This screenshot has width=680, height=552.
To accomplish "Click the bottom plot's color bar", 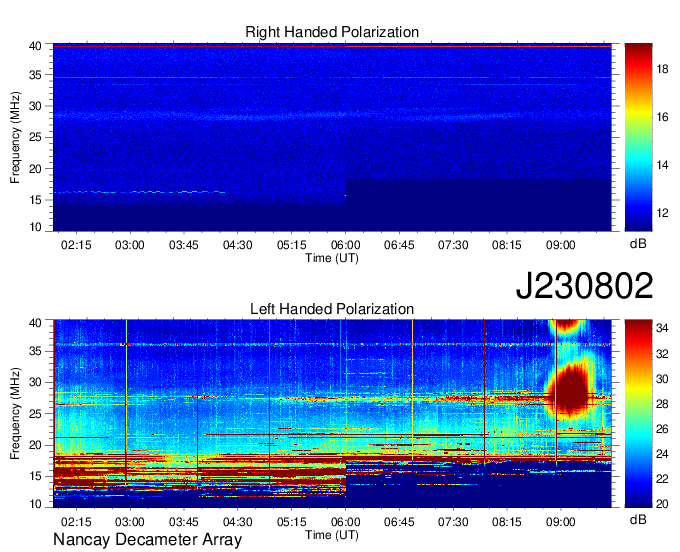I will [x=638, y=414].
